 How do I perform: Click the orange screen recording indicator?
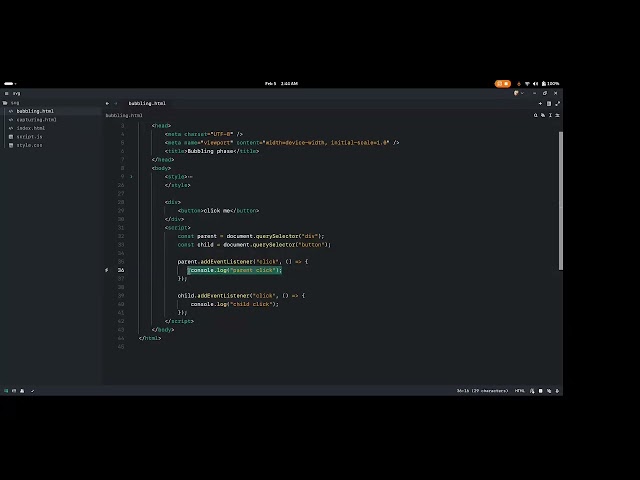[502, 84]
